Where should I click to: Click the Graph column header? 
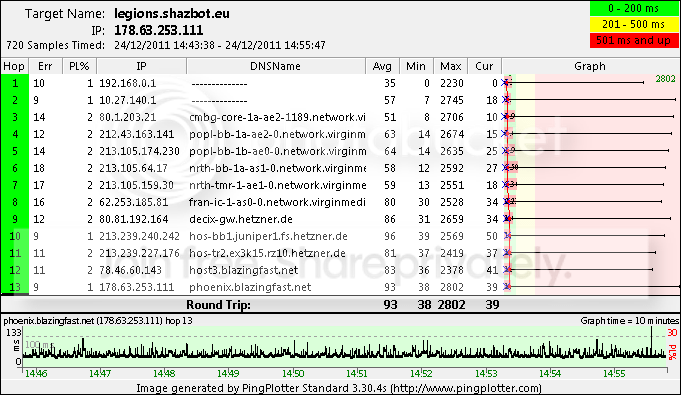(x=590, y=66)
